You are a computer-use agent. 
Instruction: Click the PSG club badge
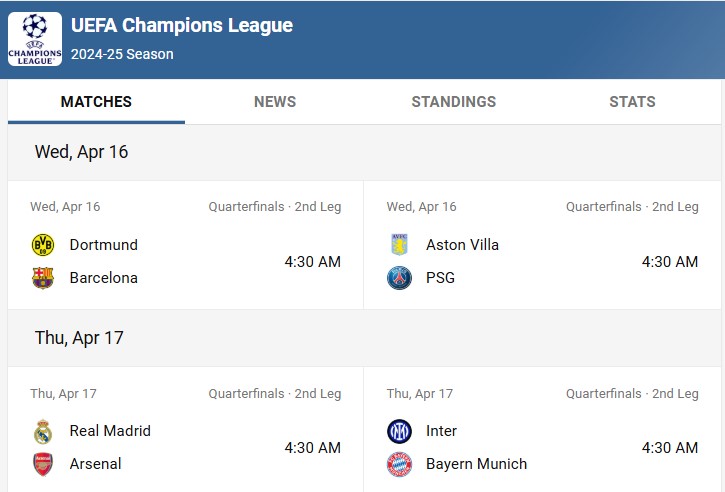click(x=399, y=278)
